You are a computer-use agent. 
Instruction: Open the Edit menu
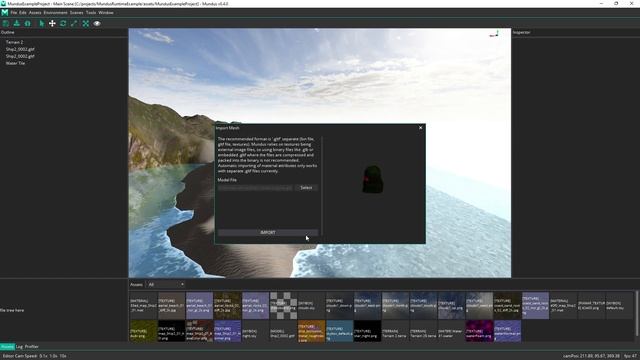pos(23,13)
